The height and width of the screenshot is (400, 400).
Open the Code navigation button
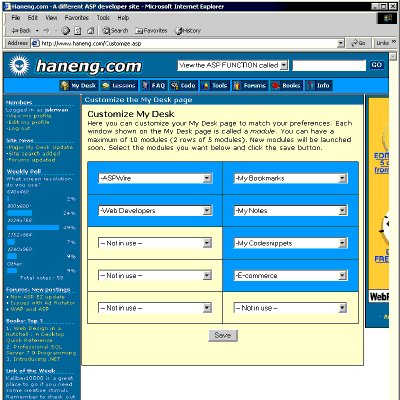click(183, 86)
